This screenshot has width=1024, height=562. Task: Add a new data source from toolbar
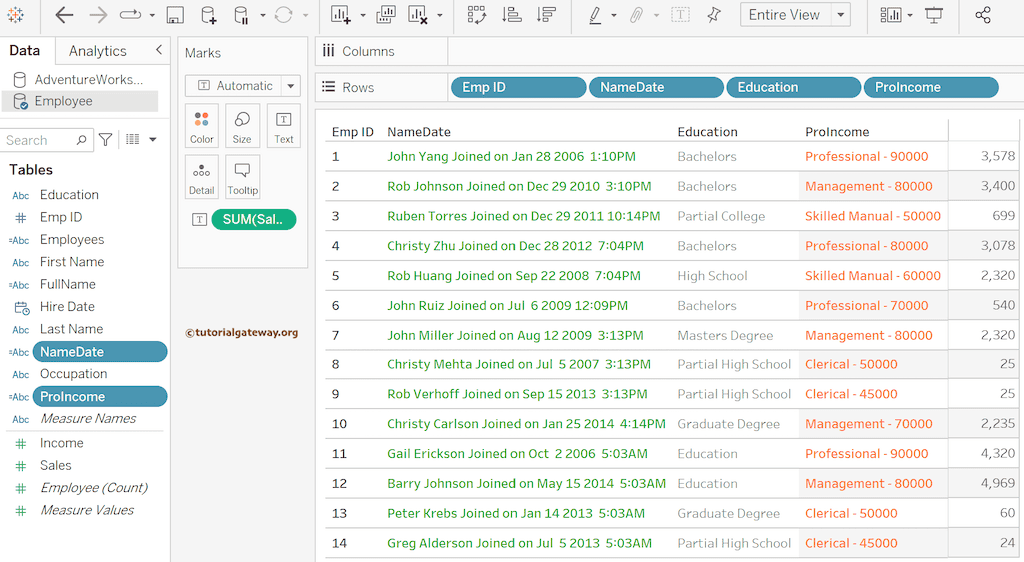[208, 15]
